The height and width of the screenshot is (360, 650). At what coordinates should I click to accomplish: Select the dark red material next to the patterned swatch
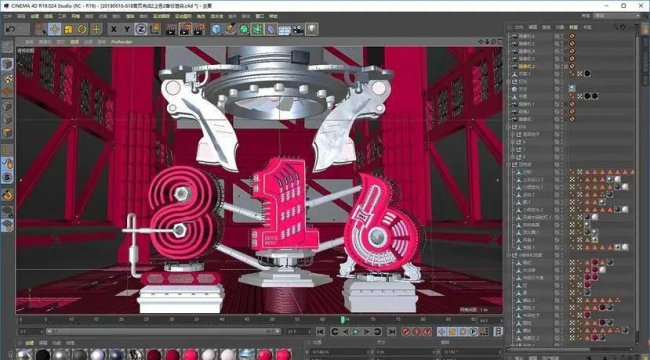pos(153,355)
